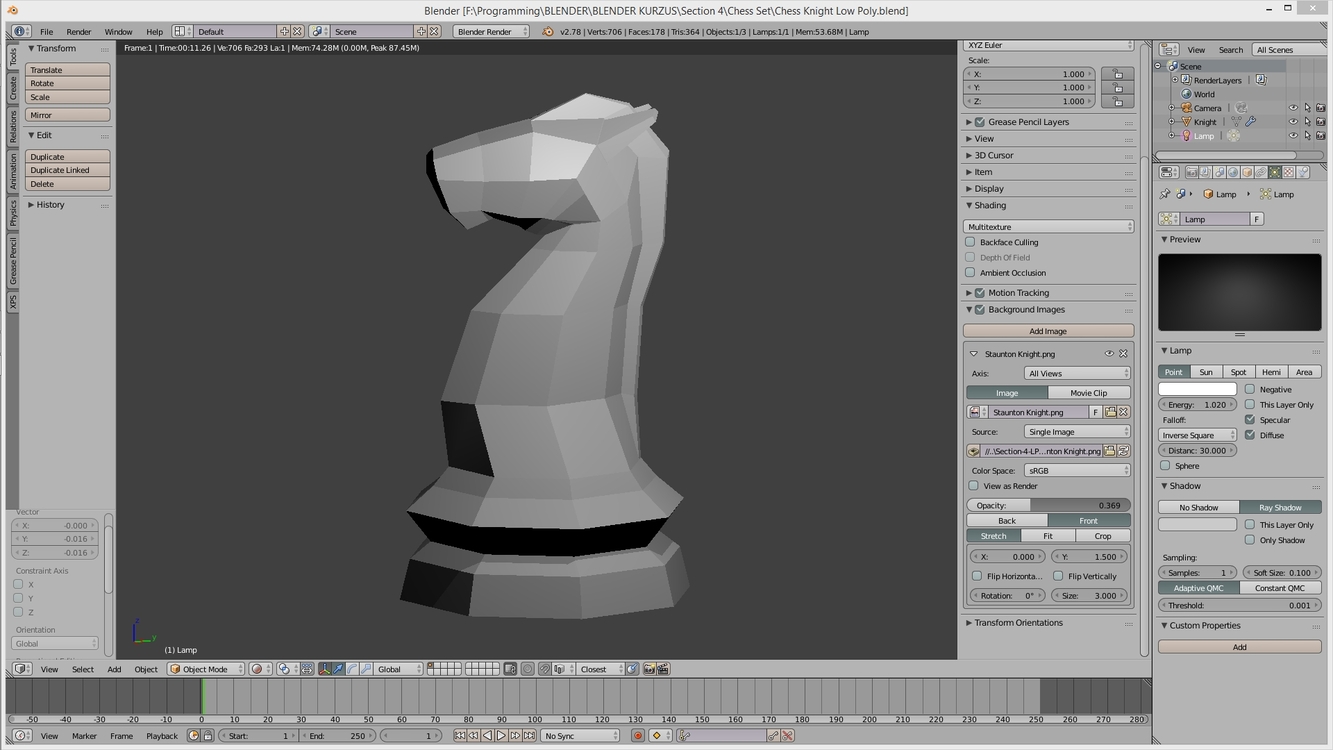Open the Object Constraints wrench icon

[x=1262, y=170]
